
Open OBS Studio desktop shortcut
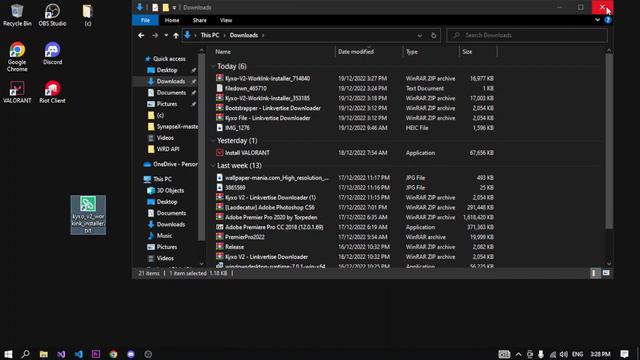click(52, 15)
